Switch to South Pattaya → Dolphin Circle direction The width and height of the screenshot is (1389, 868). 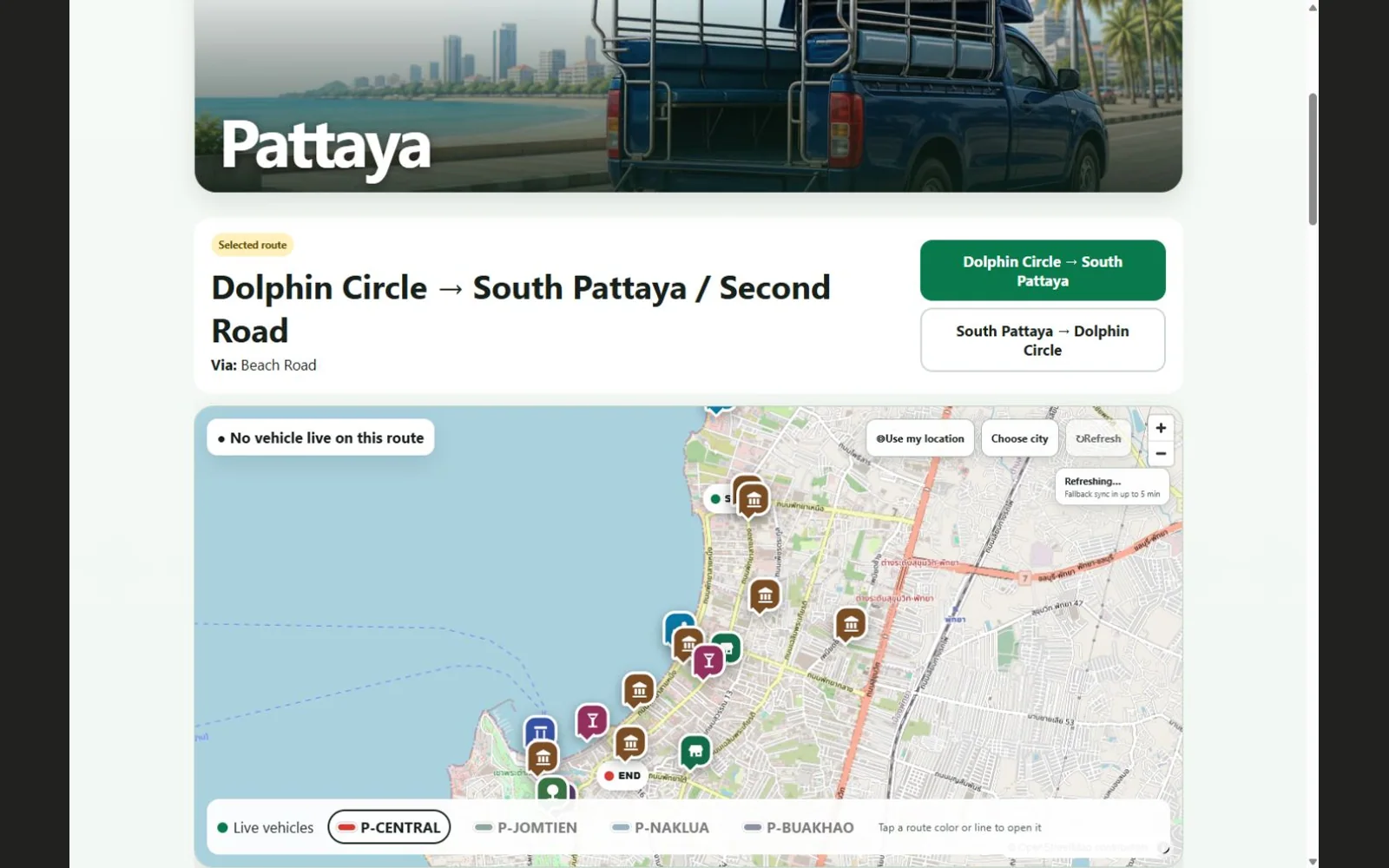(x=1043, y=340)
